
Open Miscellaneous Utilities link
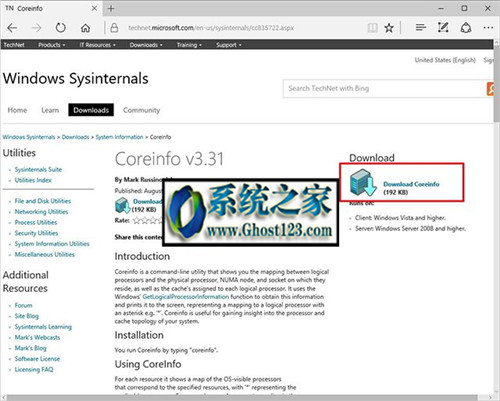point(45,254)
